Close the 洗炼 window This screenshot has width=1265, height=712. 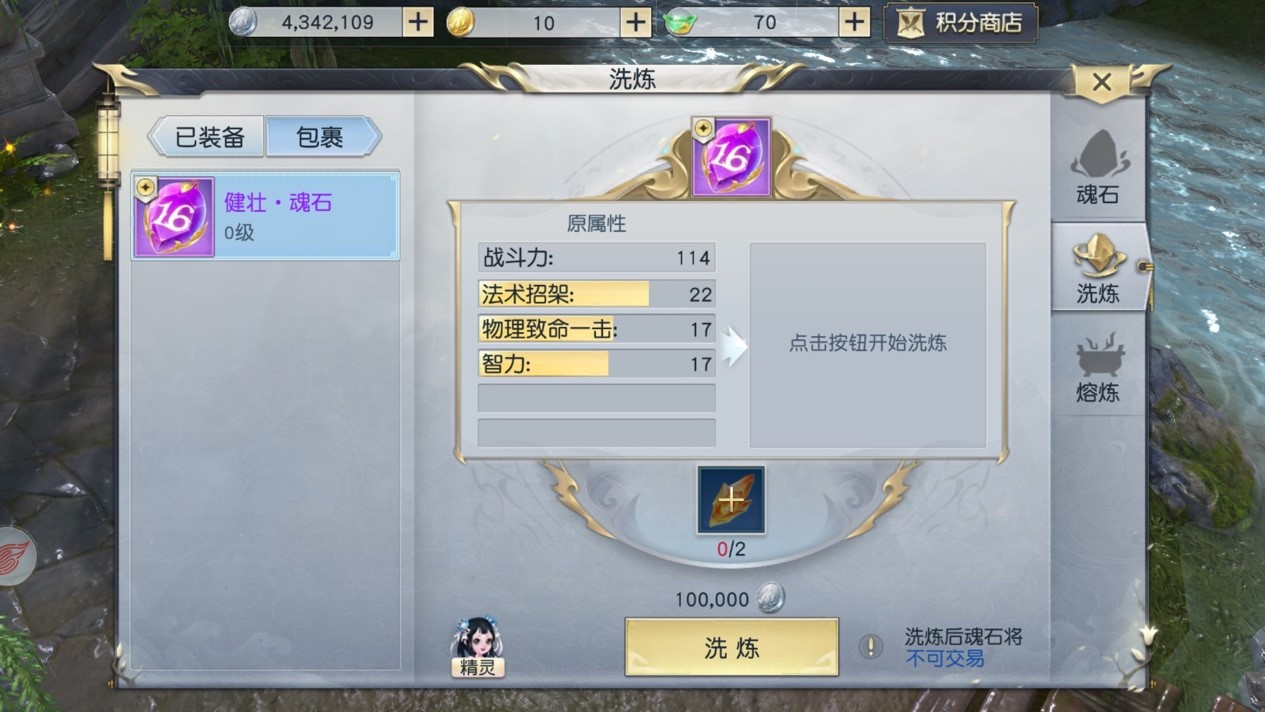(x=1101, y=82)
